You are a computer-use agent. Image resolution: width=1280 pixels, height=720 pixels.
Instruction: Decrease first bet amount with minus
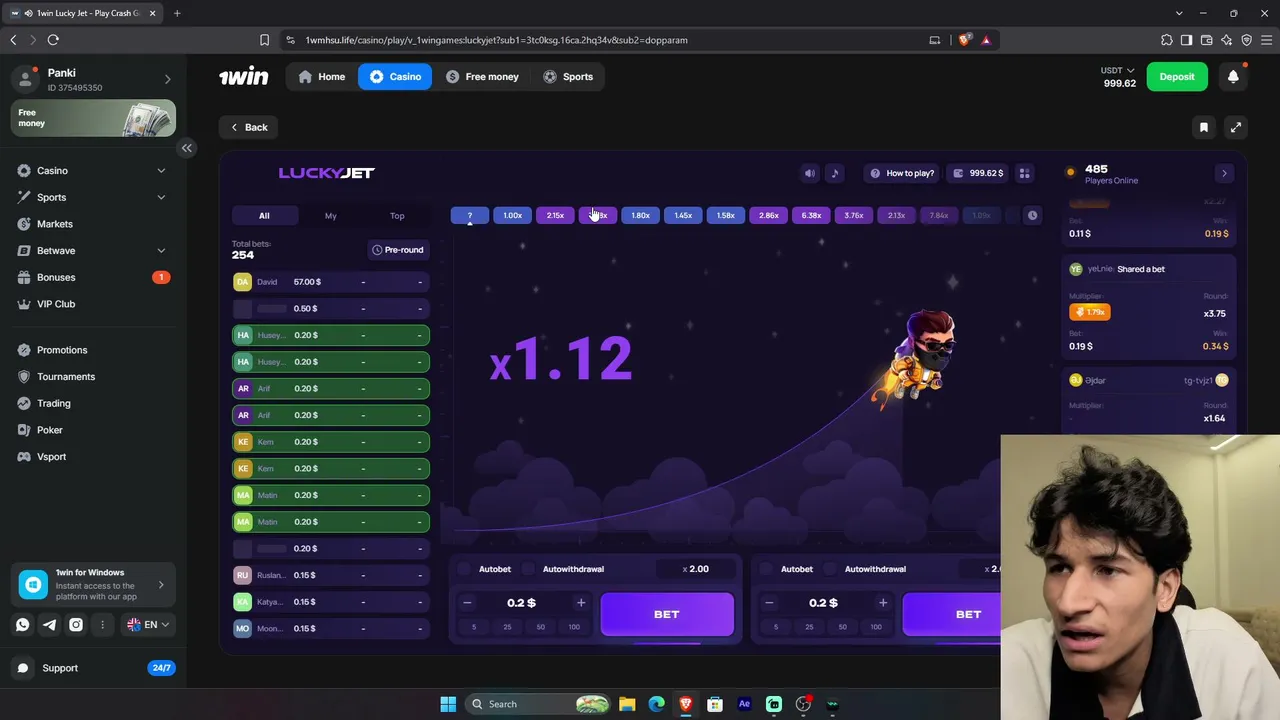click(467, 603)
